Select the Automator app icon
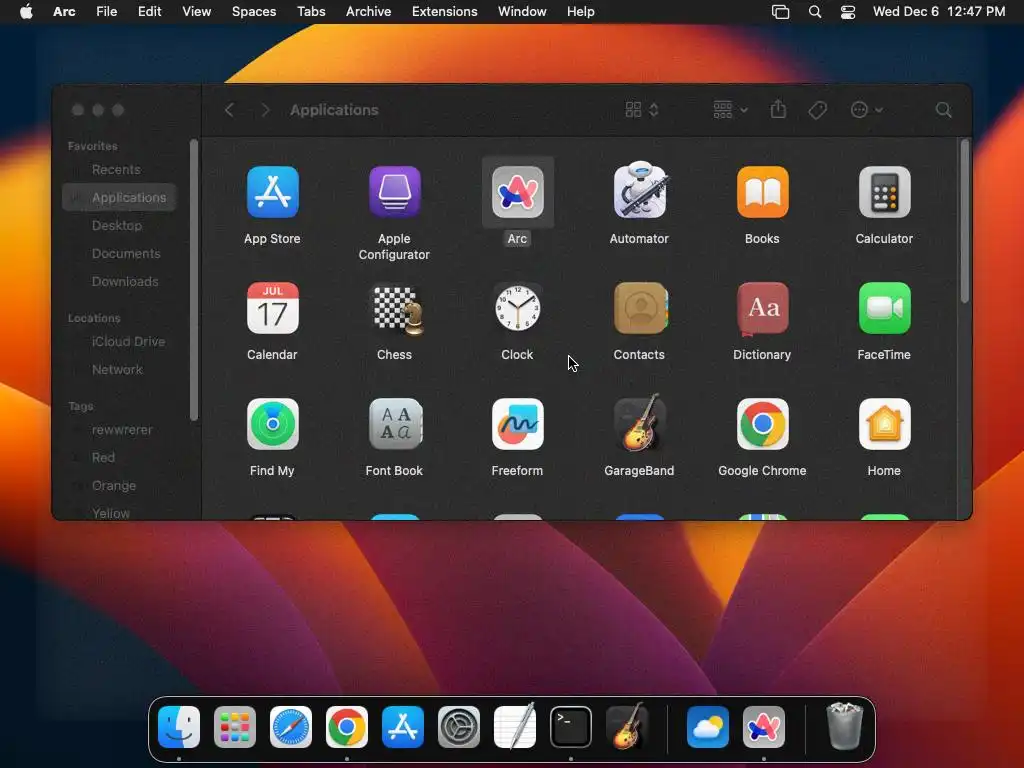 tap(639, 190)
